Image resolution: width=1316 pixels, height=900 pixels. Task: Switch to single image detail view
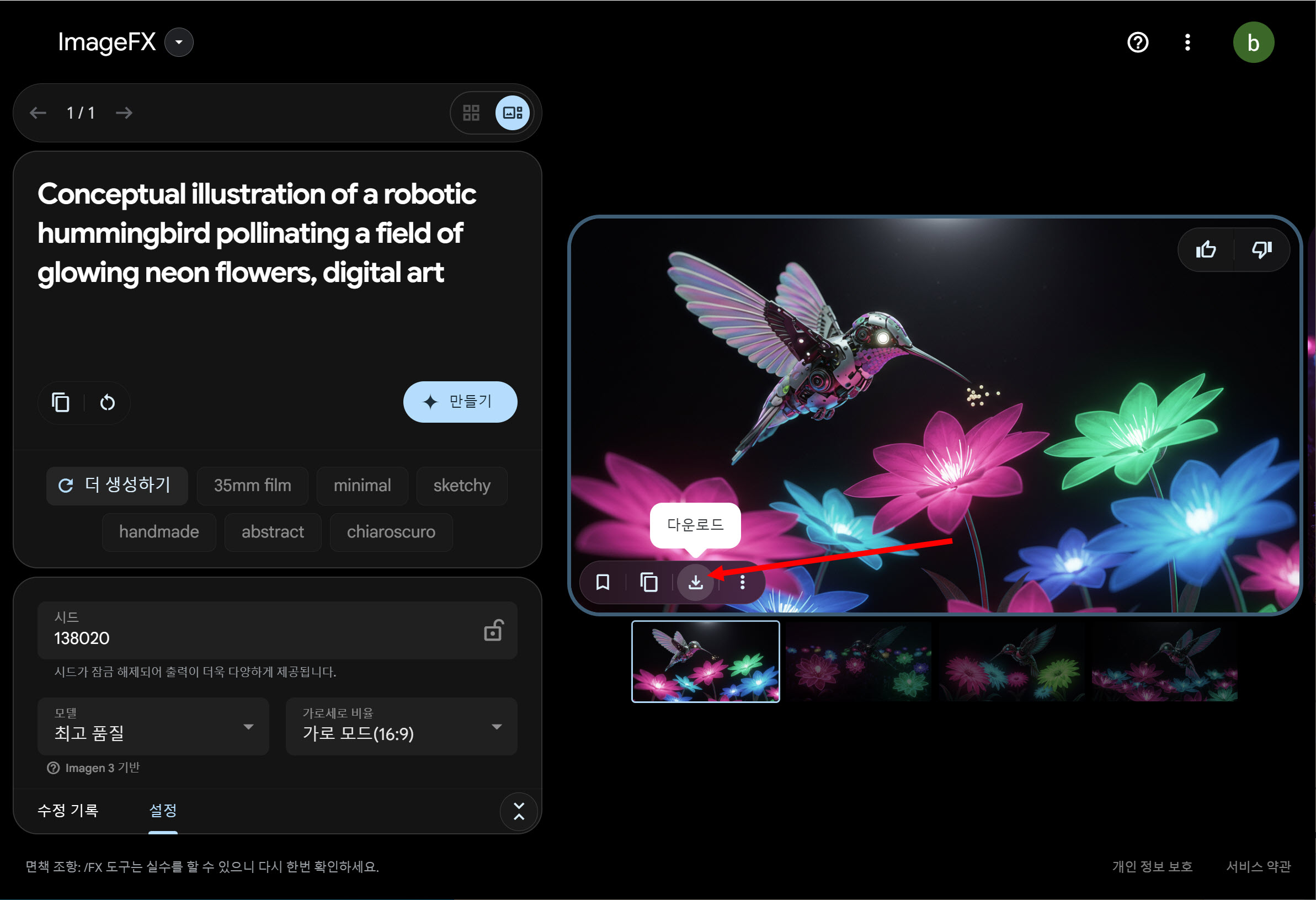coord(513,113)
